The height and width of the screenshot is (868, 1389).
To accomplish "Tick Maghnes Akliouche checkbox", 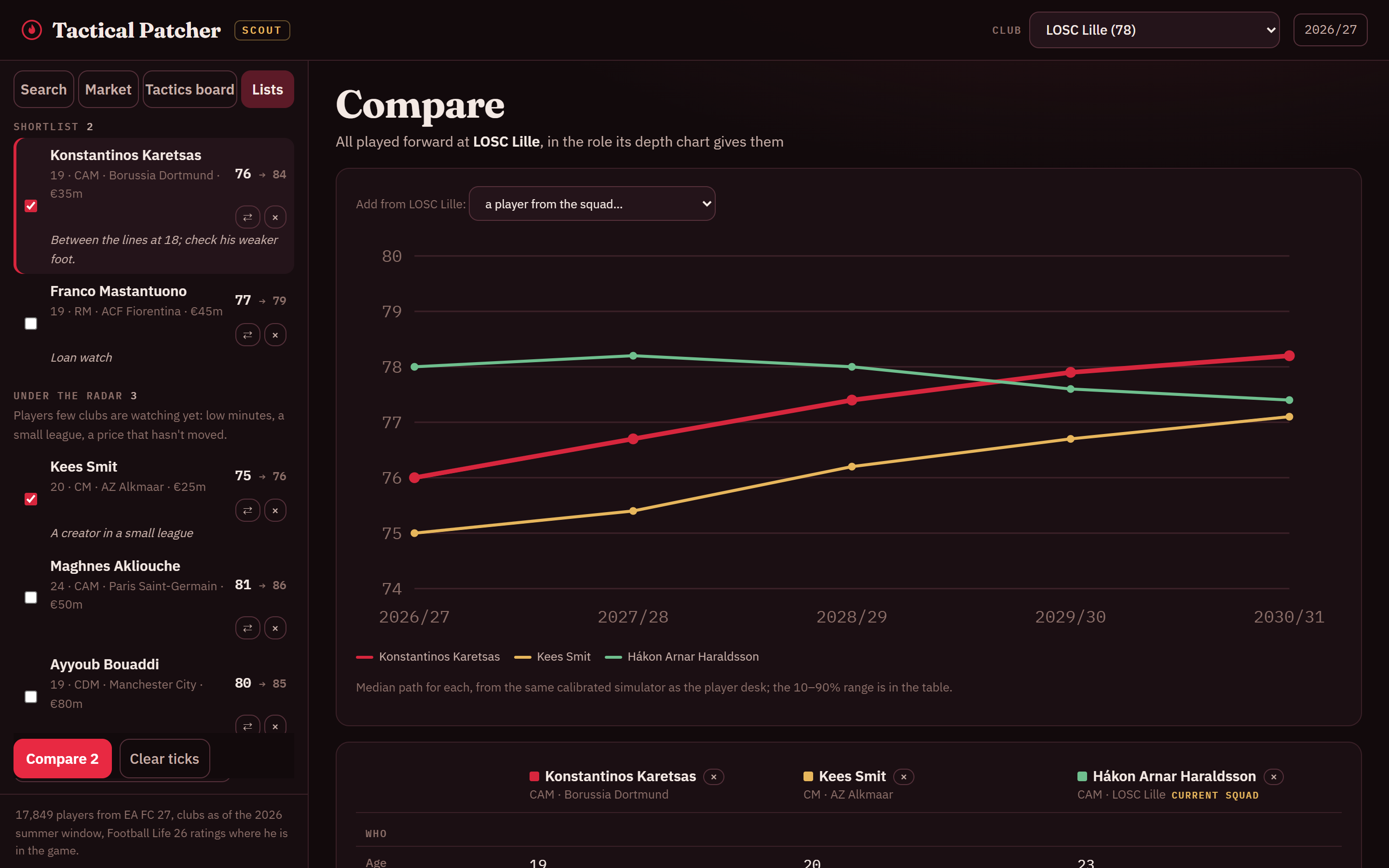I will click(31, 597).
